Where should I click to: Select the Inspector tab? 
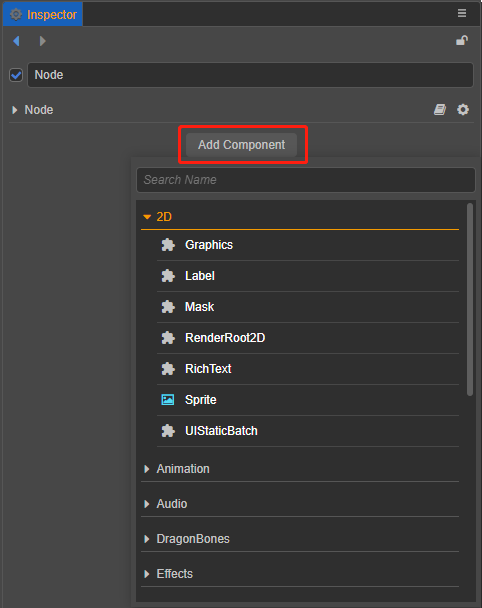tap(43, 14)
